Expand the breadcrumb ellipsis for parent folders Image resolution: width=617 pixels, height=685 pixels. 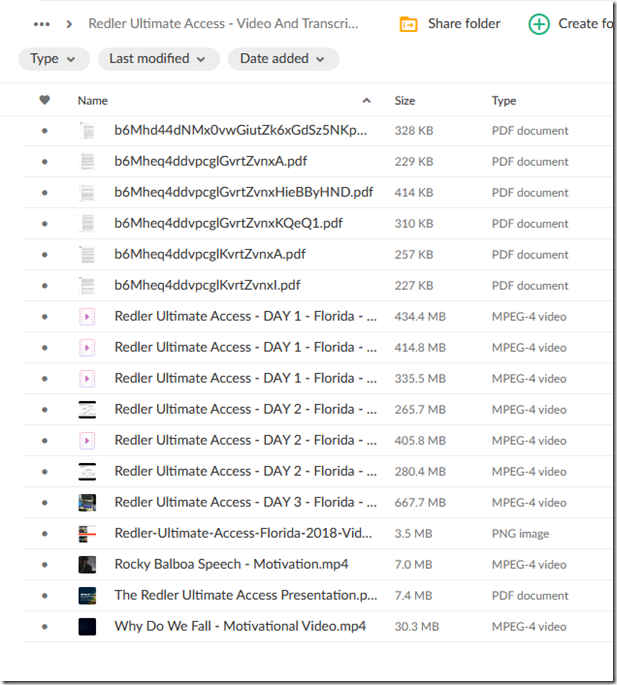(41, 24)
